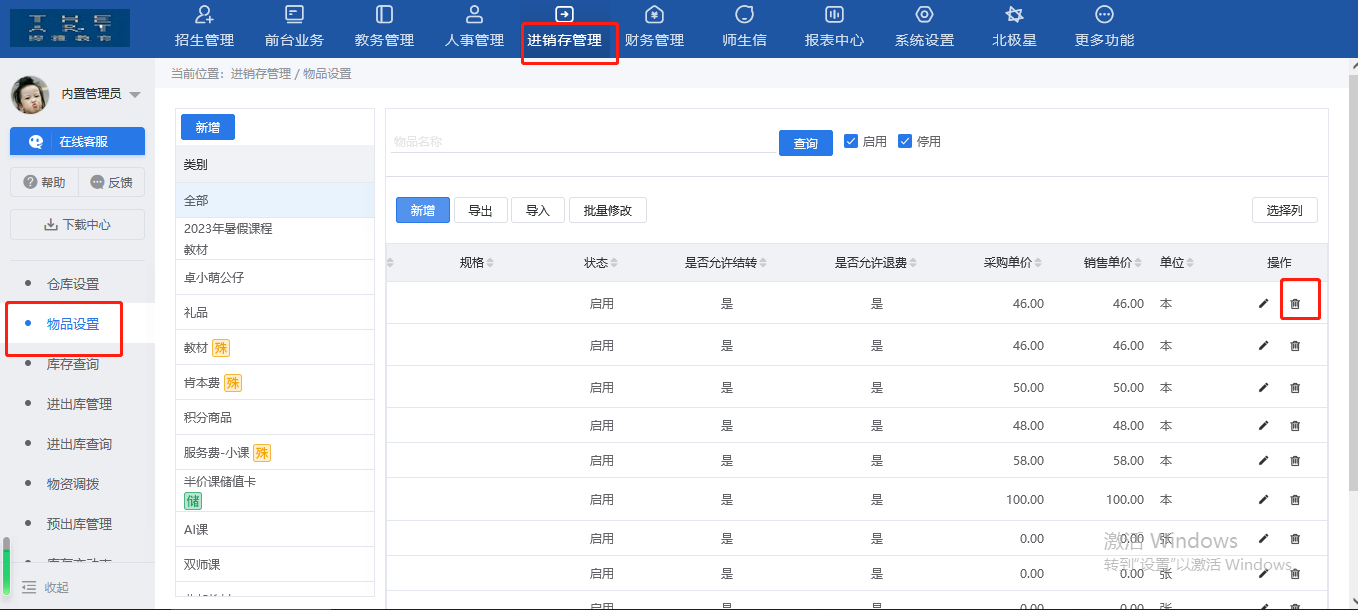The width and height of the screenshot is (1358, 610).
Task: Click the administrator avatar photo
Action: tap(30, 94)
